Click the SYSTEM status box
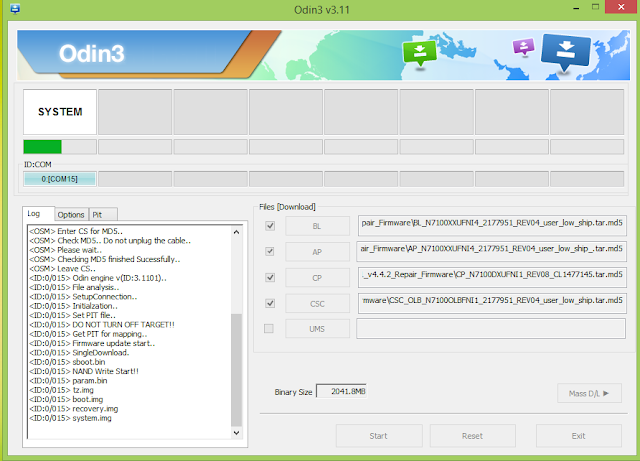This screenshot has width=640, height=461. (x=60, y=112)
